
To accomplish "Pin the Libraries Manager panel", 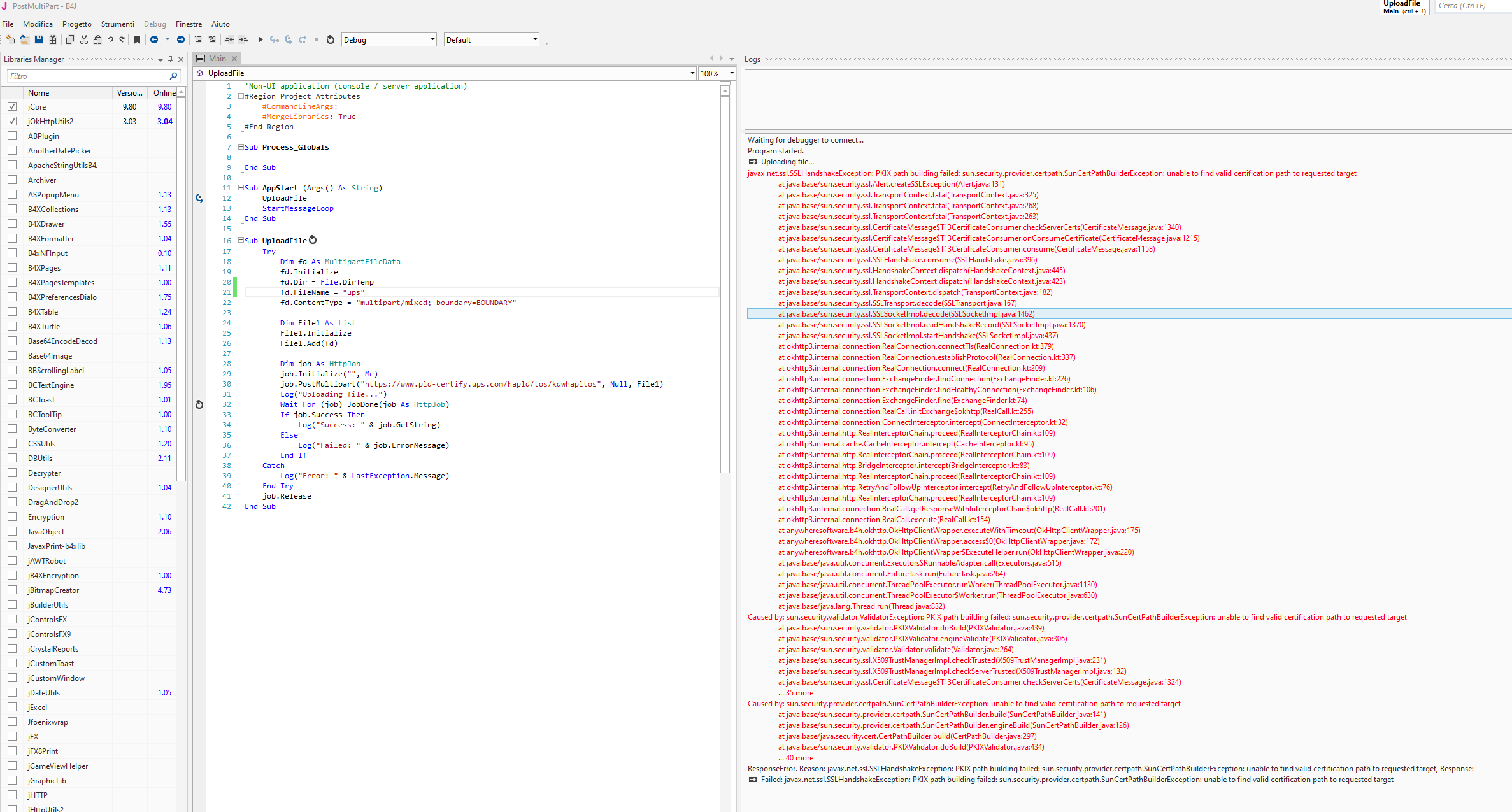I will point(170,59).
